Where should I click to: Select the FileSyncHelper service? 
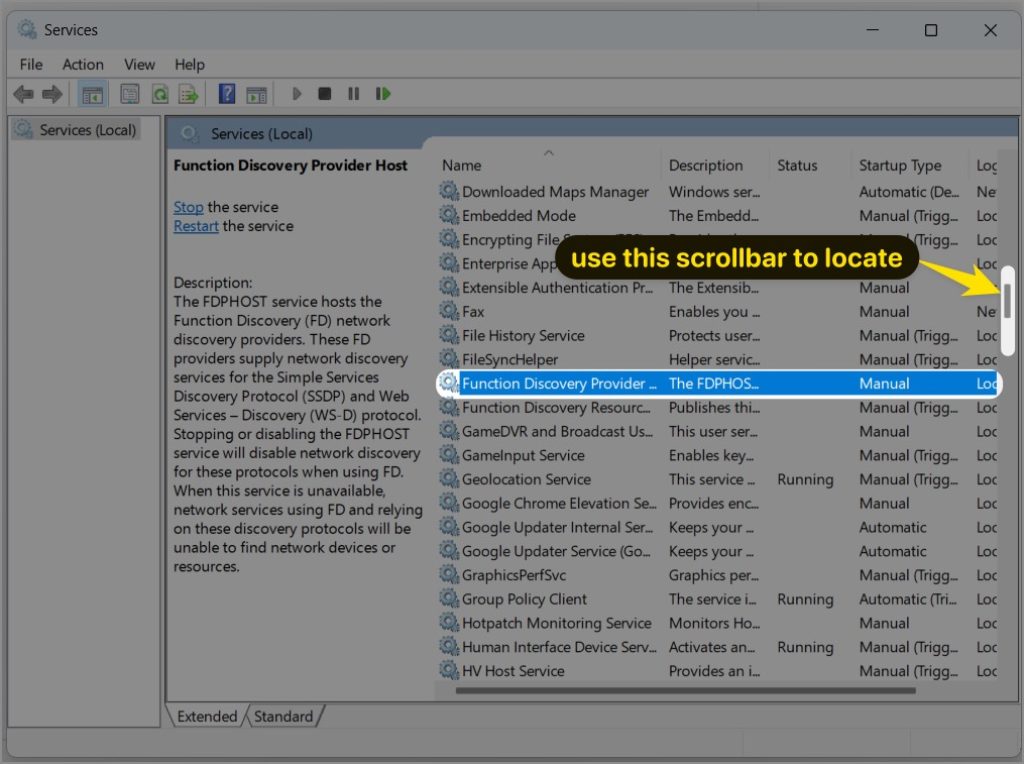(x=716, y=359)
